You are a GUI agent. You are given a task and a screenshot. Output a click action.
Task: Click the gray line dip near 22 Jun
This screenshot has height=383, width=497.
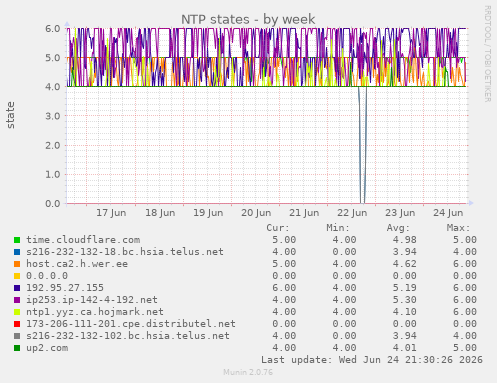363,145
